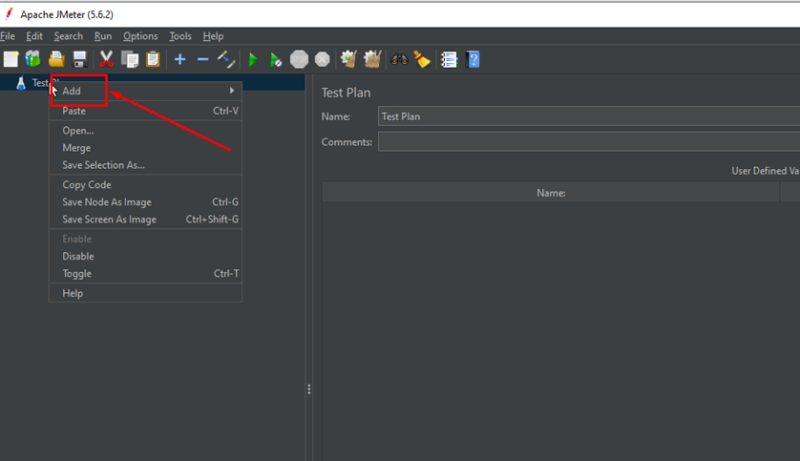Click the Help question mark icon

click(x=473, y=59)
